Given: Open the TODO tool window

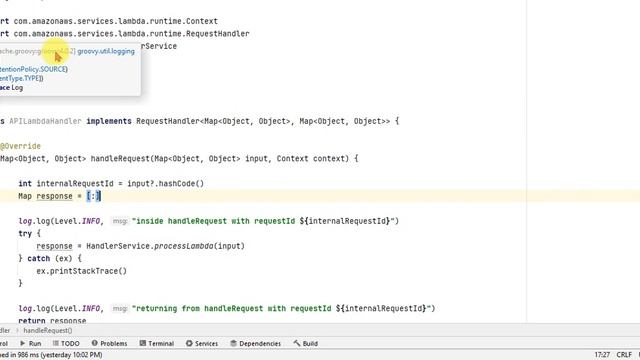Looking at the screenshot, I should [x=66, y=344].
